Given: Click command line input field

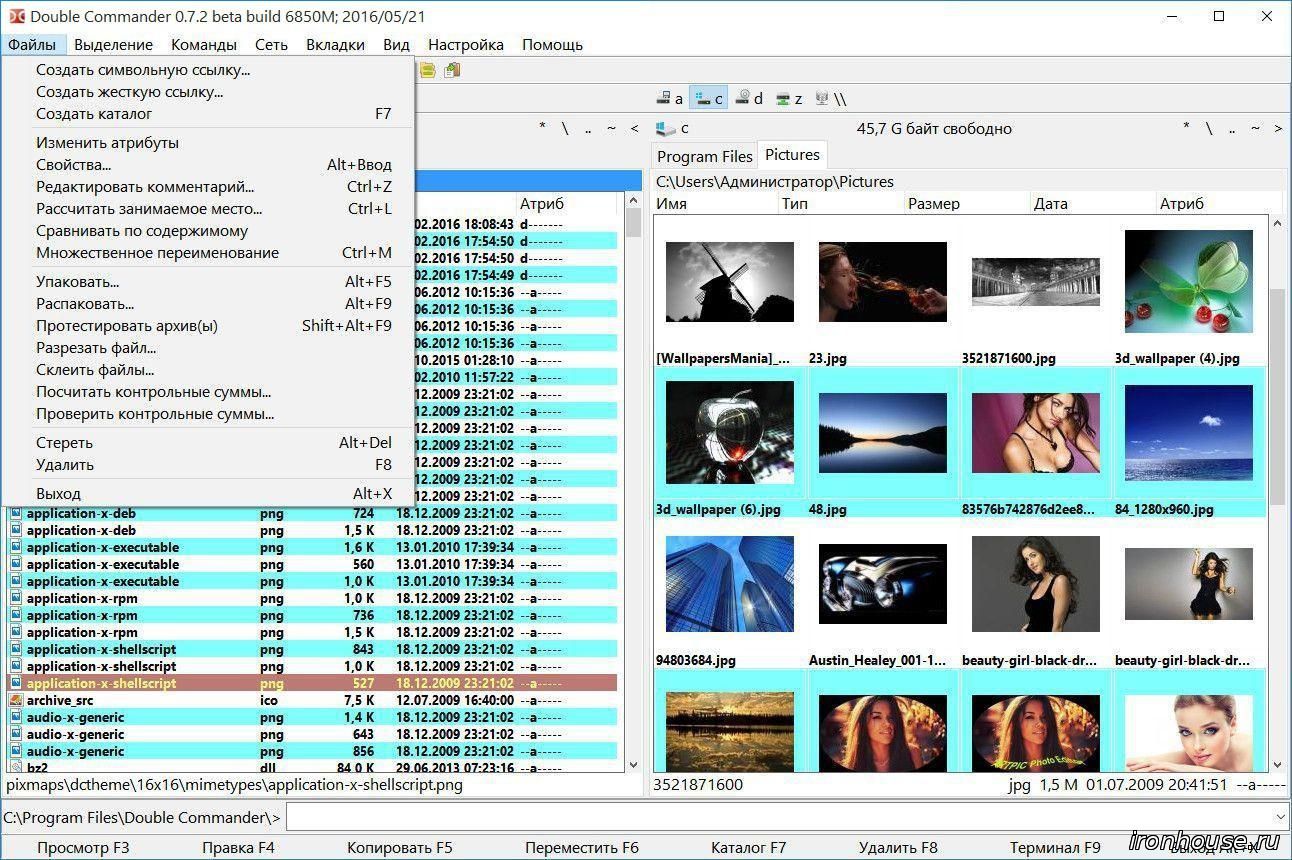Looking at the screenshot, I should tap(786, 818).
